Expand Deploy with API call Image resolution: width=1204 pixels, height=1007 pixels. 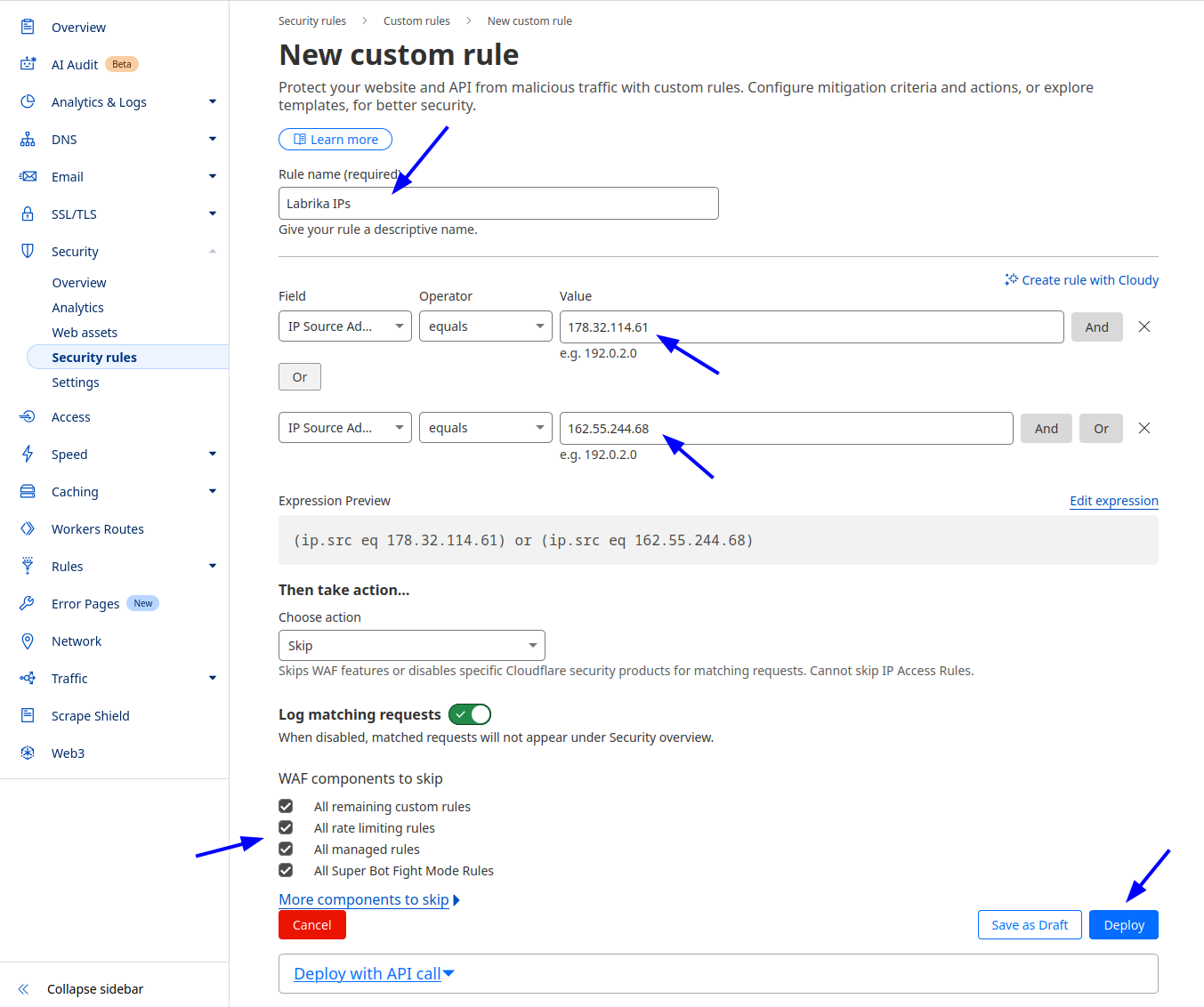point(373,973)
